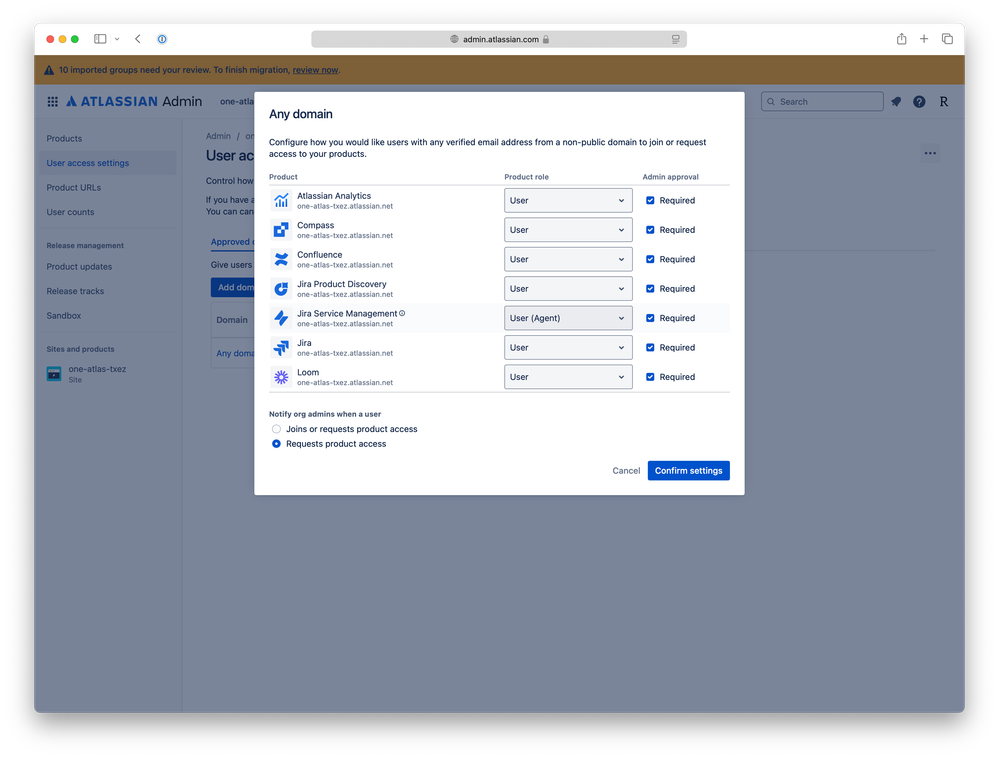Uncheck Required for Jira

click(x=650, y=347)
